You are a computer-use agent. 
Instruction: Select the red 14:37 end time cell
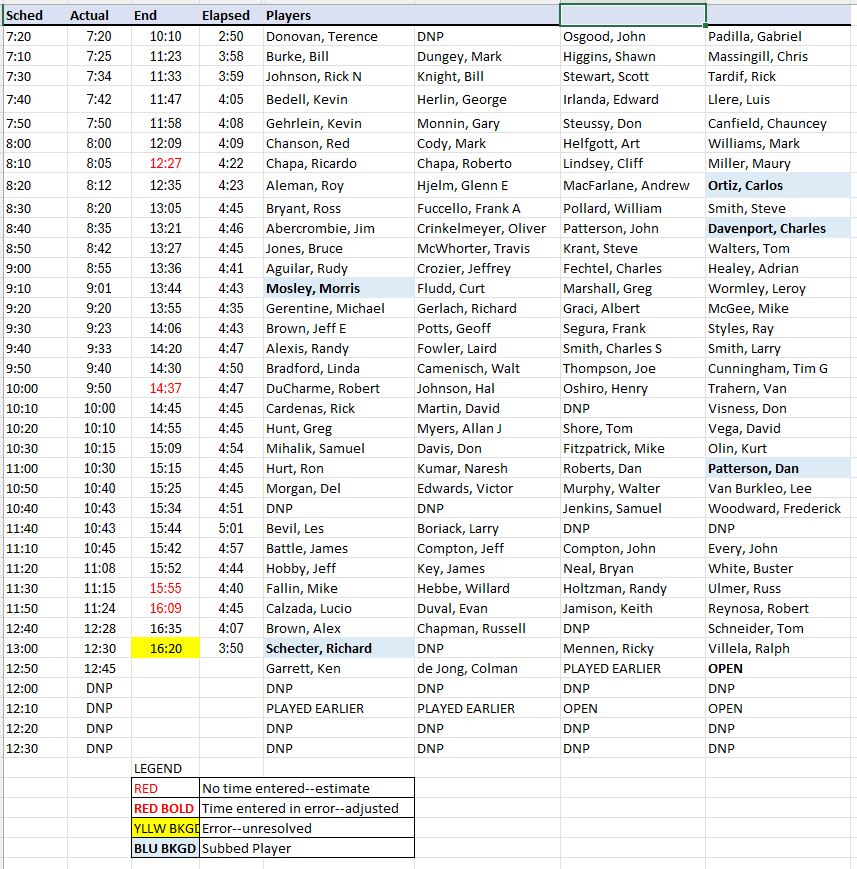point(165,389)
